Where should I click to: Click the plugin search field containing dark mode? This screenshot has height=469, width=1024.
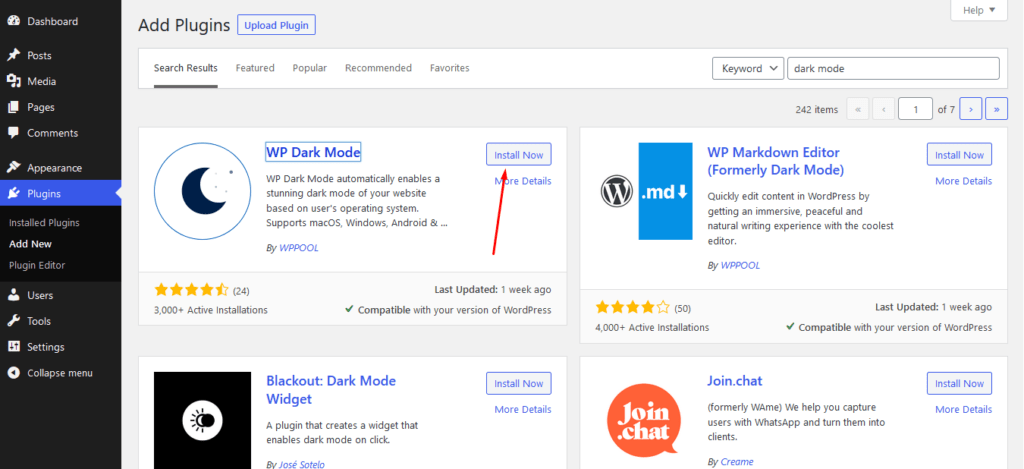coord(893,69)
